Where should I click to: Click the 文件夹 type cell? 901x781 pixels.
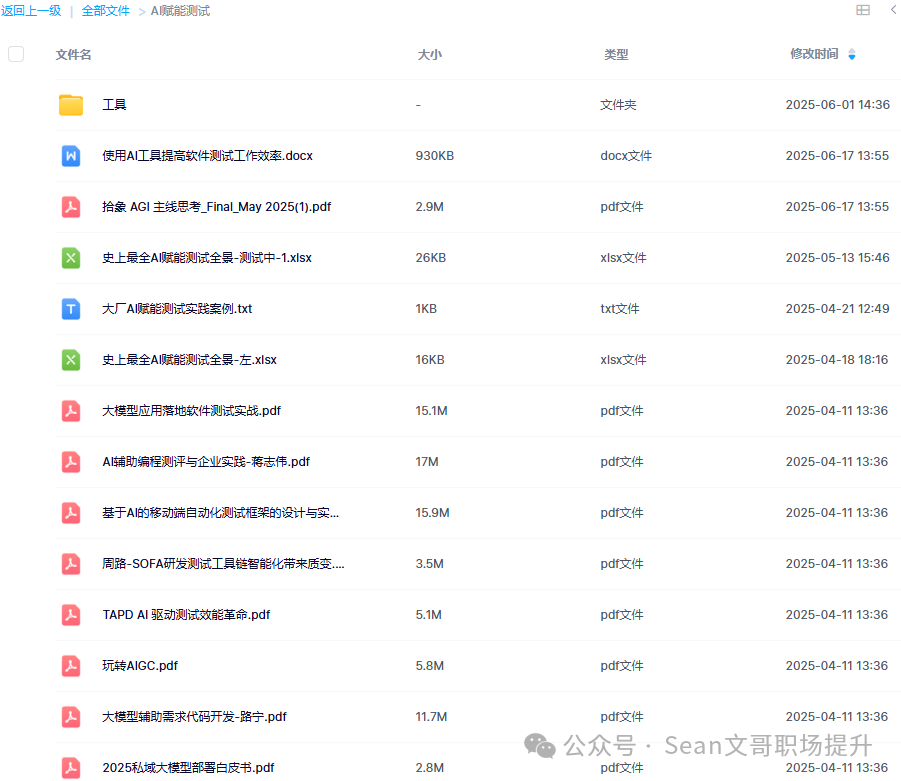coord(618,105)
